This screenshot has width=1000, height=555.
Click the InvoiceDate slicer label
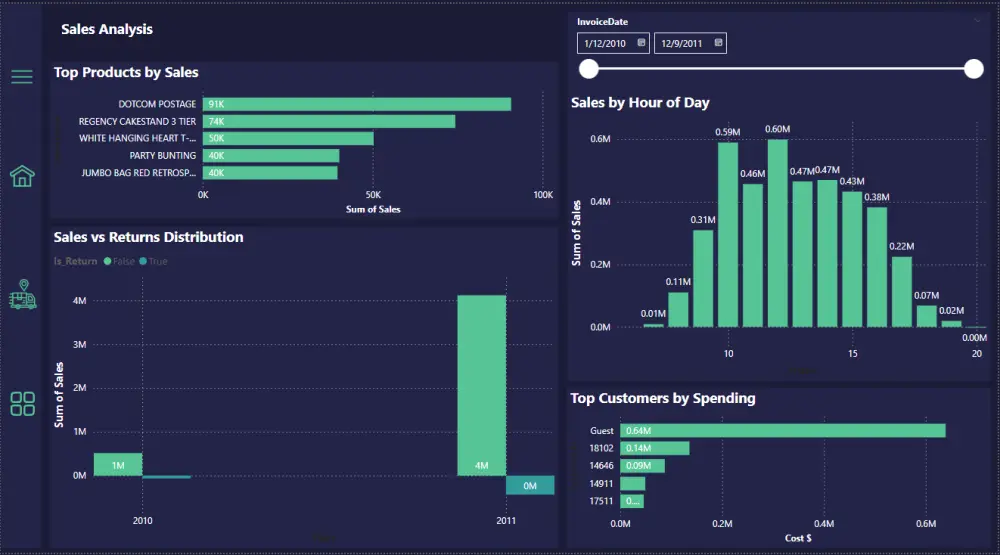[x=602, y=22]
